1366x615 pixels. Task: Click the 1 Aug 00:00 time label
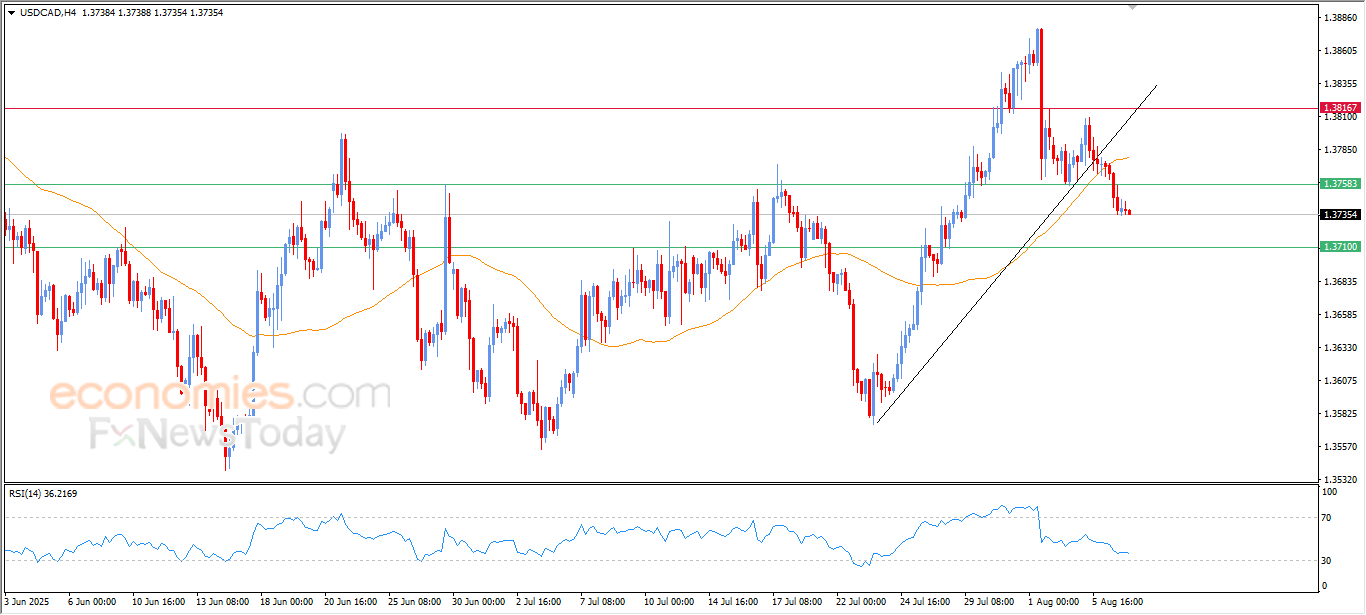click(x=1056, y=602)
